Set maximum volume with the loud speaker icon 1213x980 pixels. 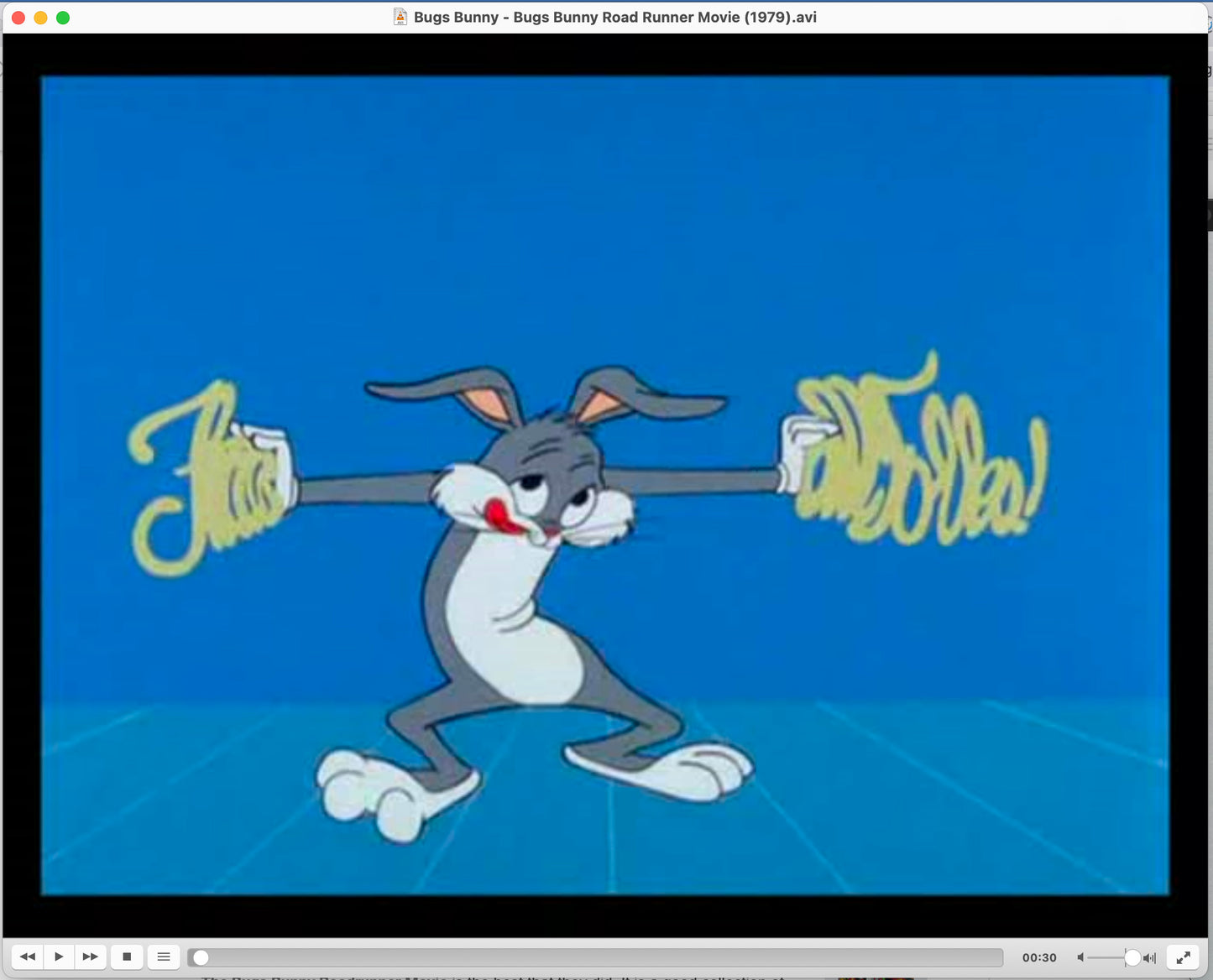1148,957
